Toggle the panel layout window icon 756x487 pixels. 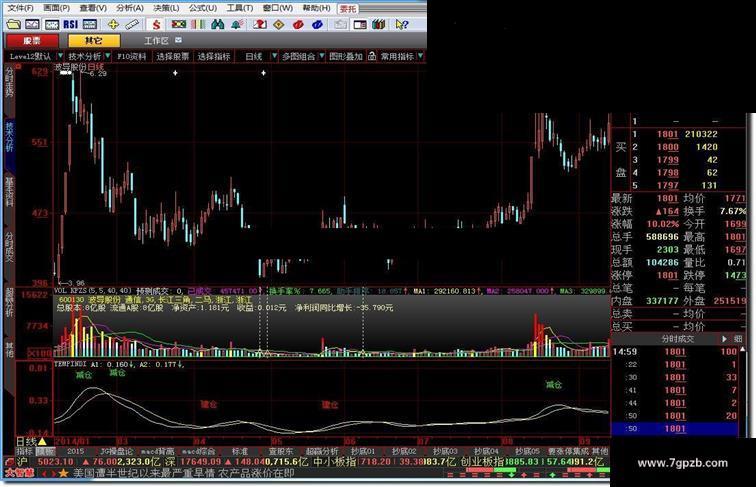(360, 24)
